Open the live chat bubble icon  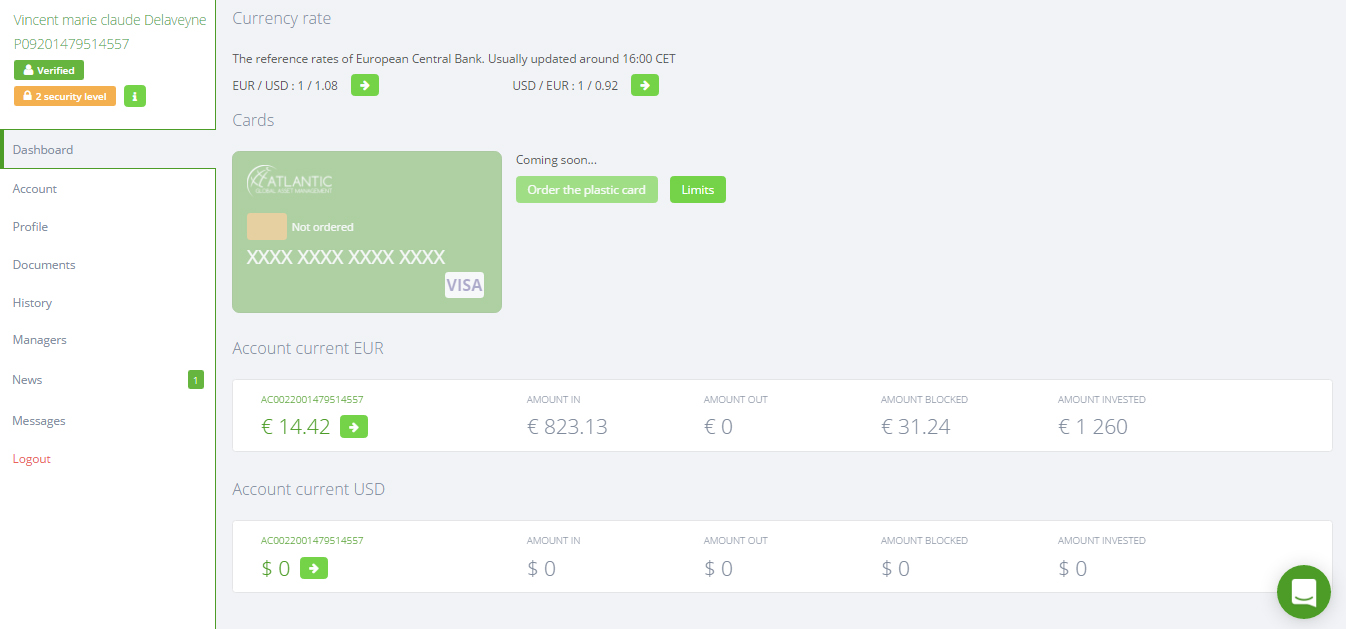pos(1304,592)
